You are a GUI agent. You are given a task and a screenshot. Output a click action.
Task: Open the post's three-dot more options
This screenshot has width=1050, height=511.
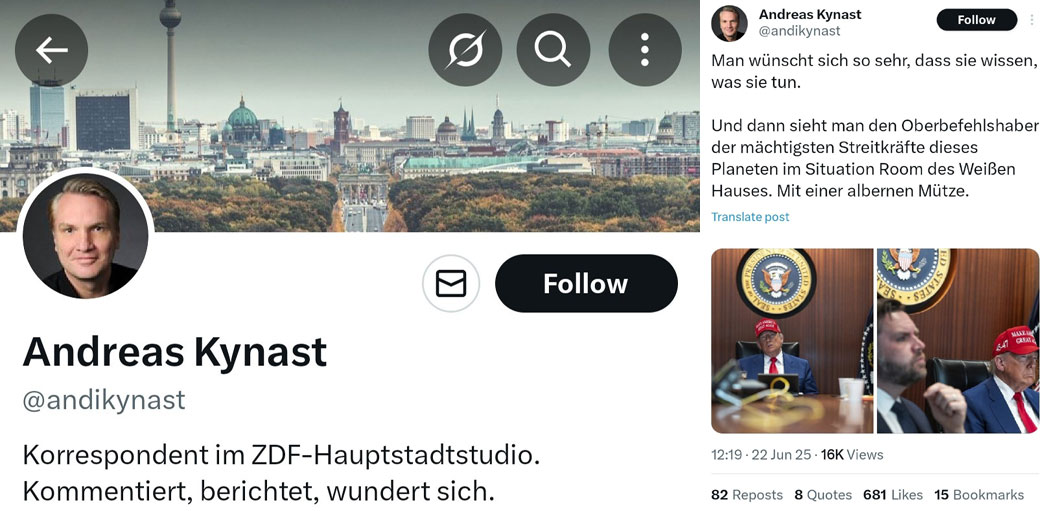tap(1032, 19)
